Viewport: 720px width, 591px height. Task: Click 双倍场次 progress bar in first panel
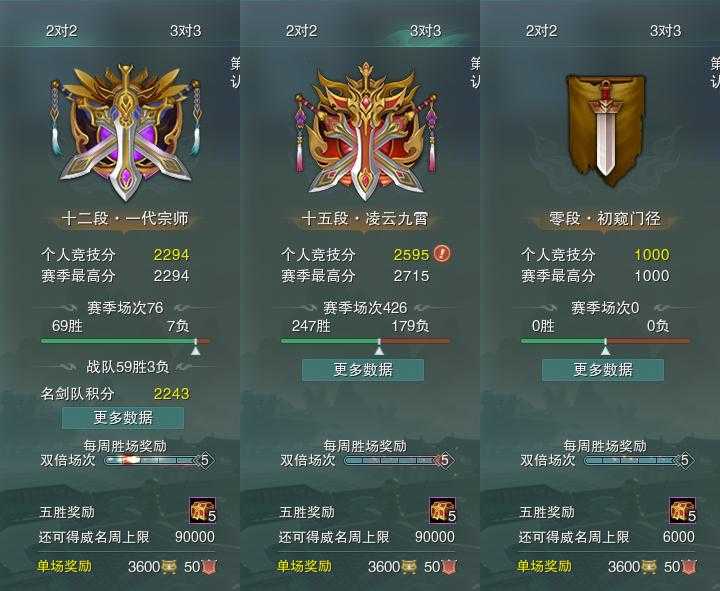tap(158, 460)
